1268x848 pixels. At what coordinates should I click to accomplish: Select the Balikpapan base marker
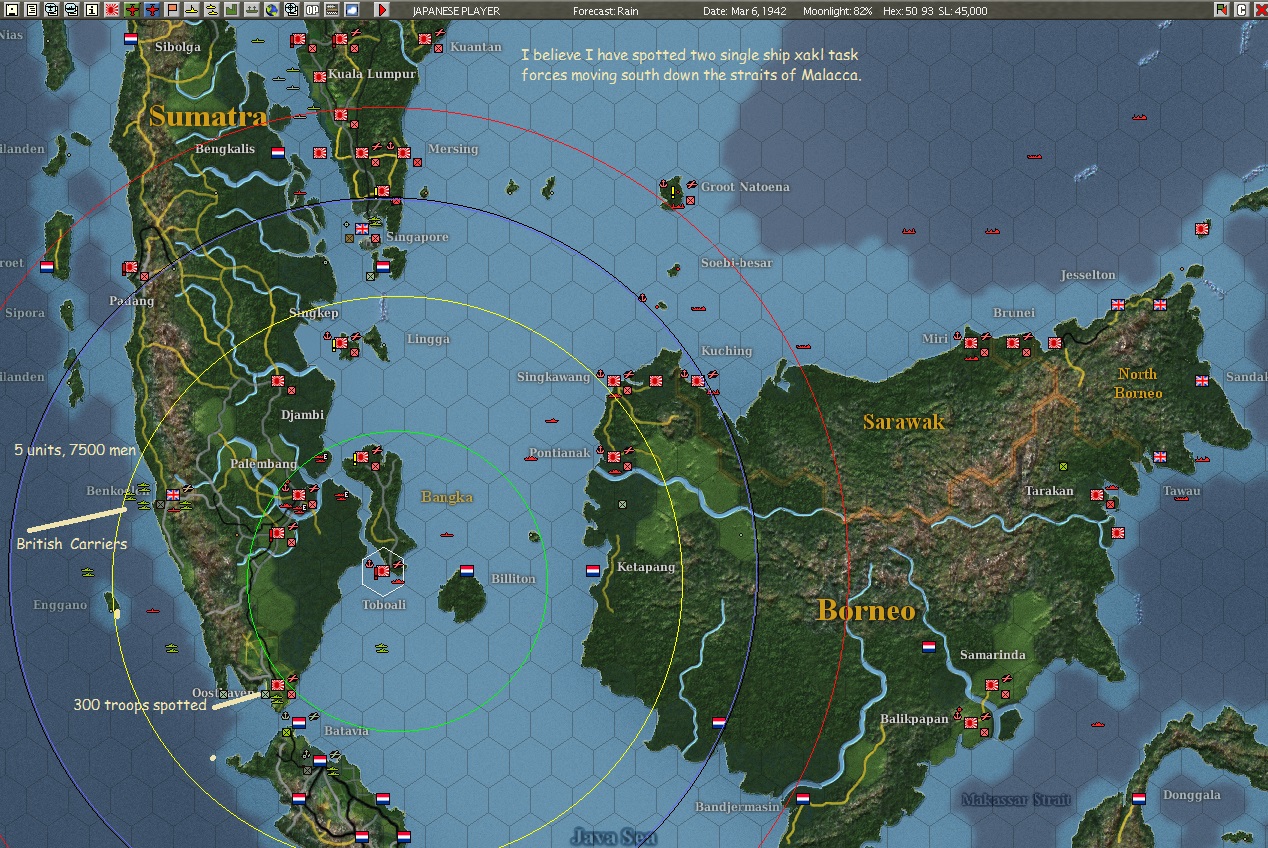pos(970,721)
